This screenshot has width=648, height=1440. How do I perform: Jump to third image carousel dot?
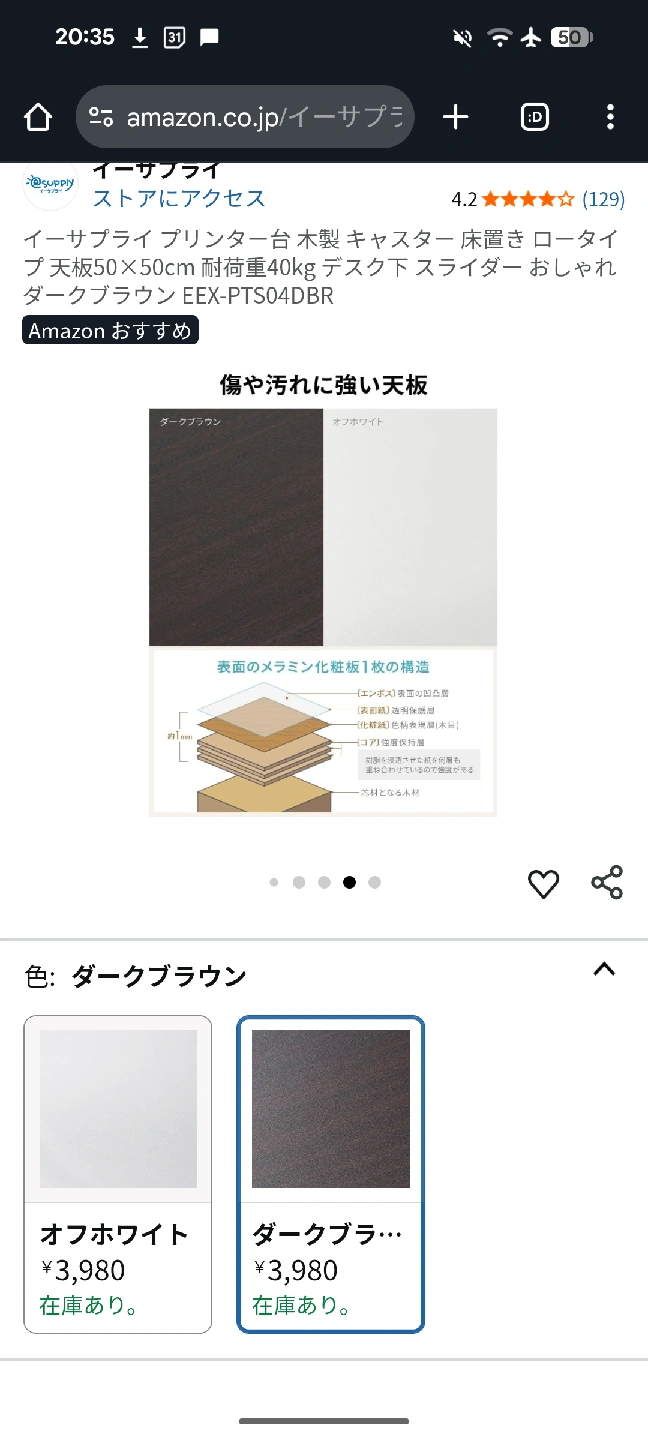tap(324, 882)
